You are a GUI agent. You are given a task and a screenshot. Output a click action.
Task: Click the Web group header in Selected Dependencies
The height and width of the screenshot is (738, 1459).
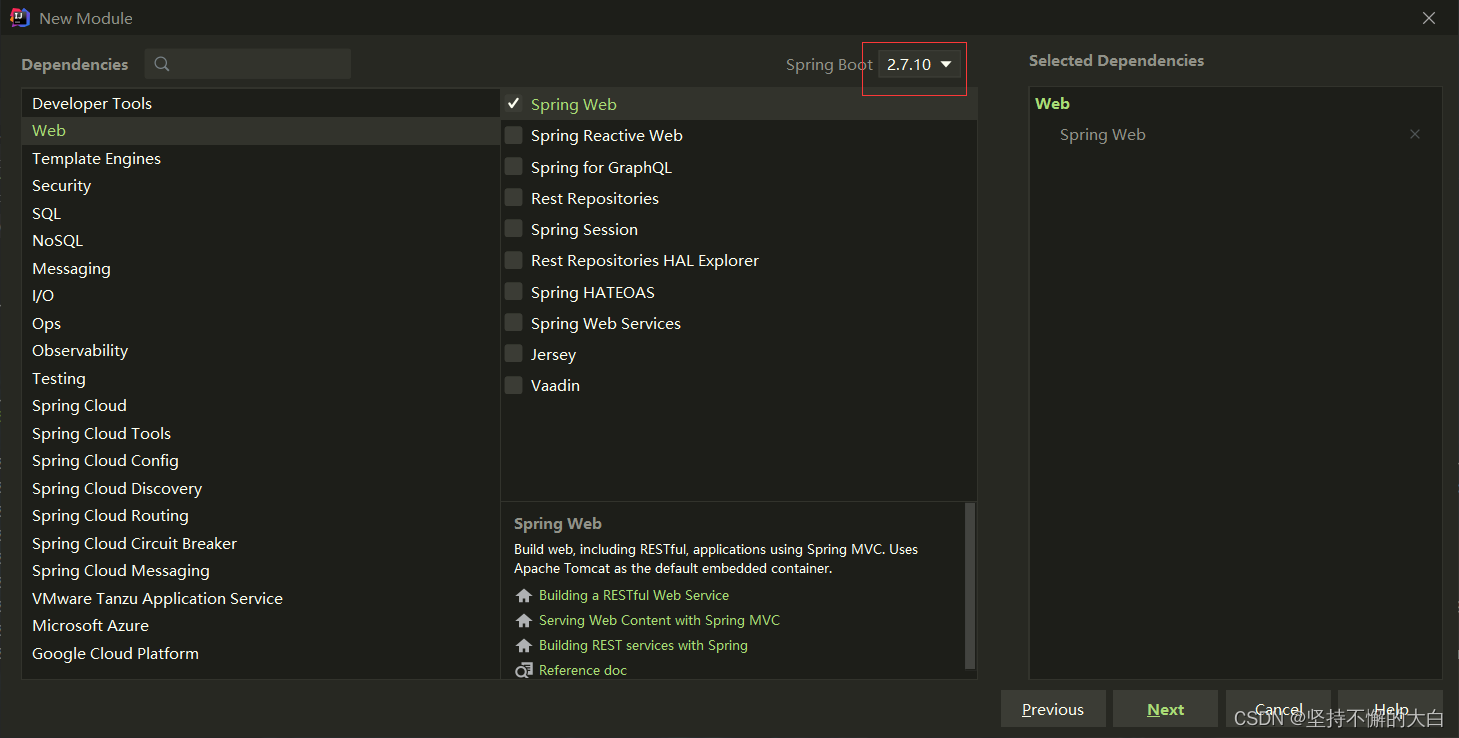coord(1052,103)
